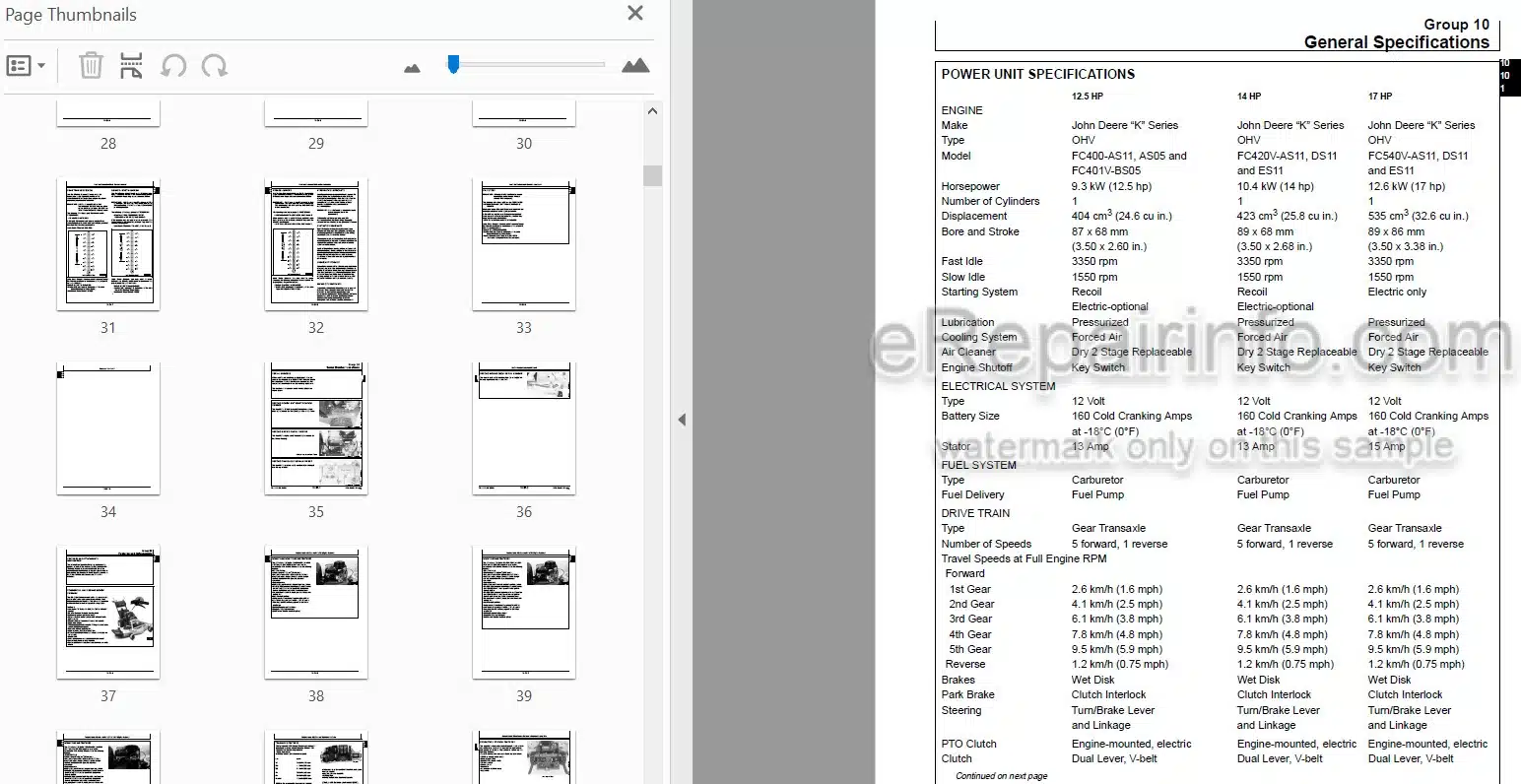Select page 37 thumbnail
The height and width of the screenshot is (784, 1521).
(108, 612)
